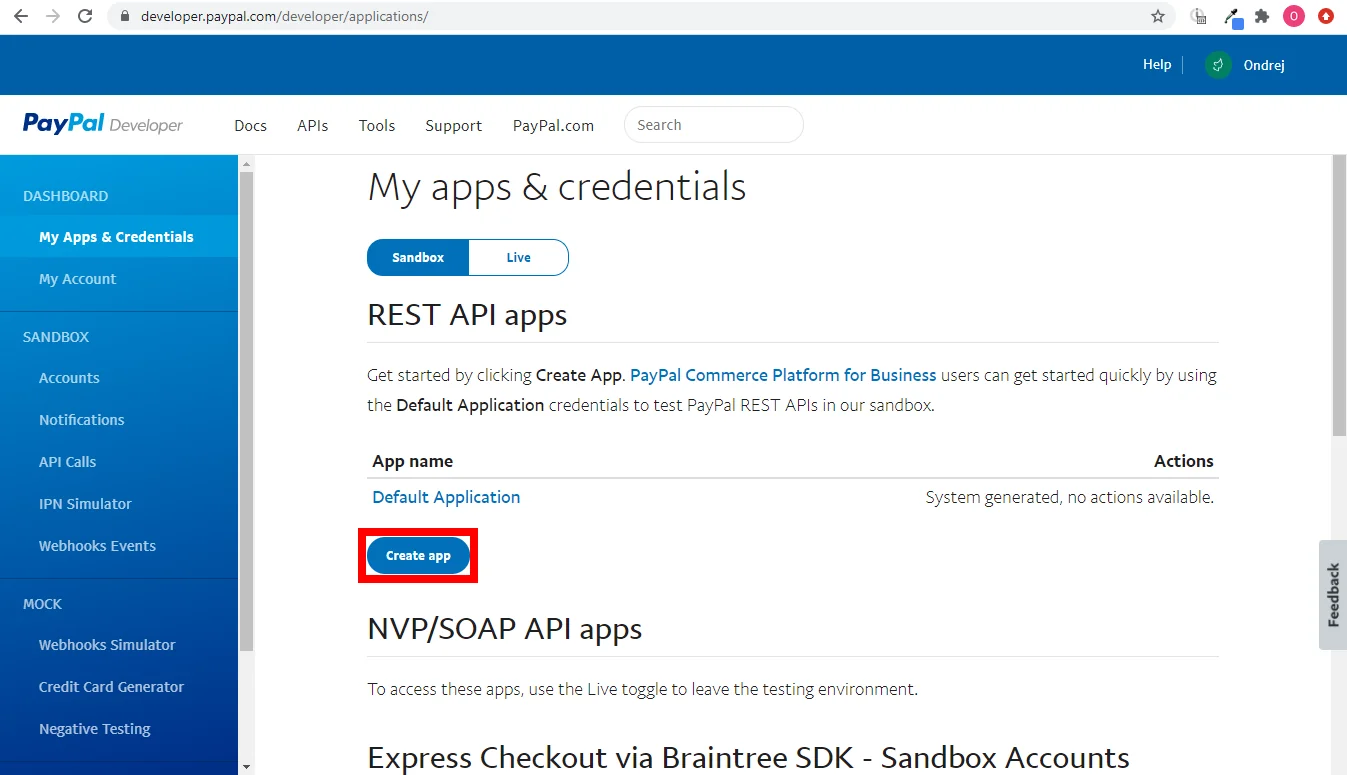Open the Default Application link
The height and width of the screenshot is (775, 1347).
coord(446,497)
